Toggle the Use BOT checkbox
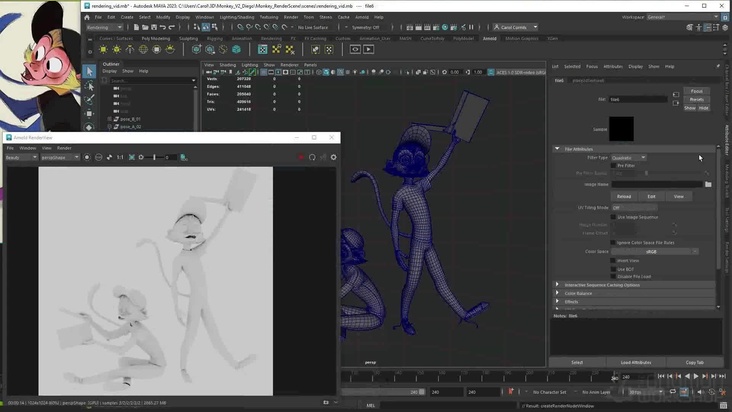Image resolution: width=732 pixels, height=412 pixels. 613,269
